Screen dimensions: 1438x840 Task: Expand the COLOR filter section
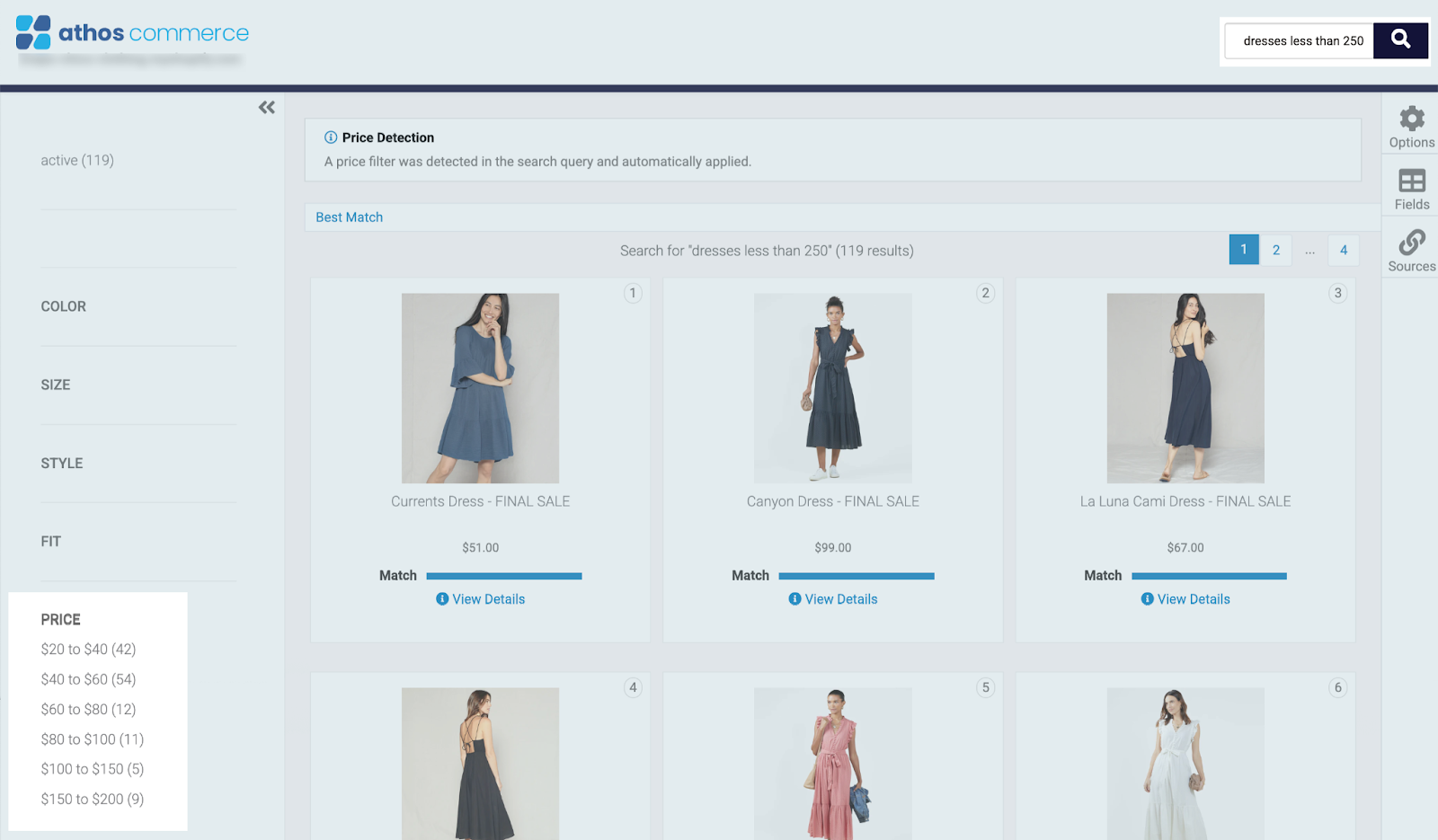(64, 306)
